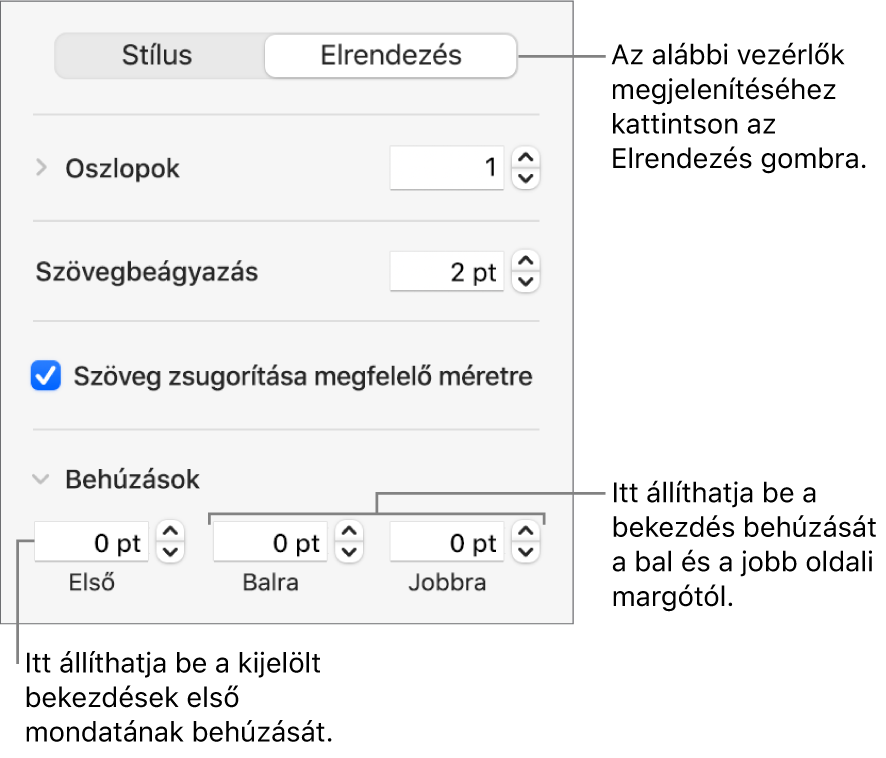Collapse the Behúzások section
Image resolution: width=886 pixels, height=758 pixels.
[41, 479]
